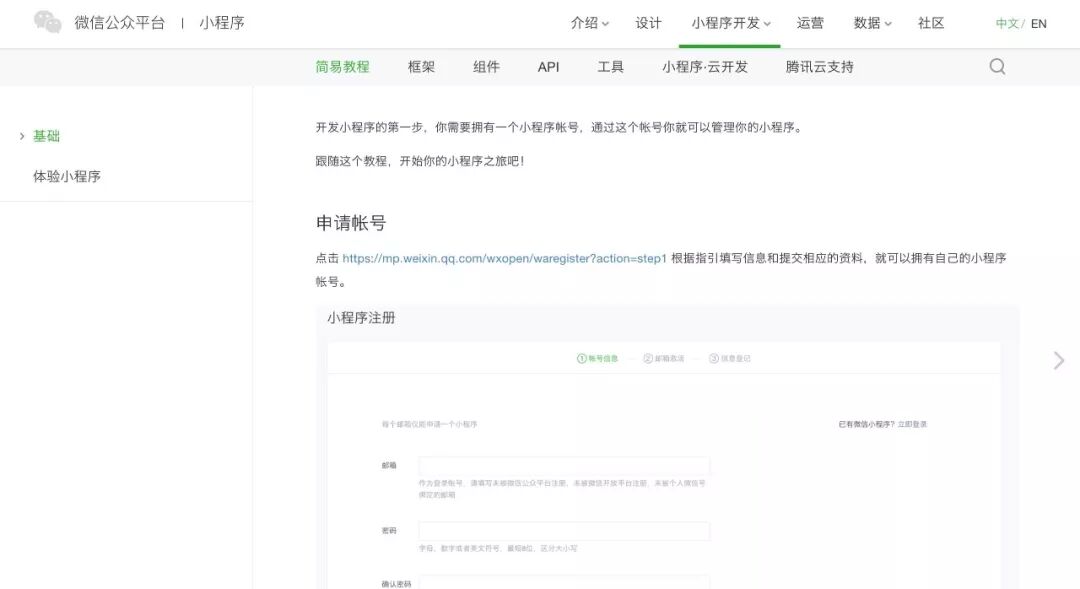
Task: Click the 邮箱 input field in the image
Action: (x=564, y=466)
